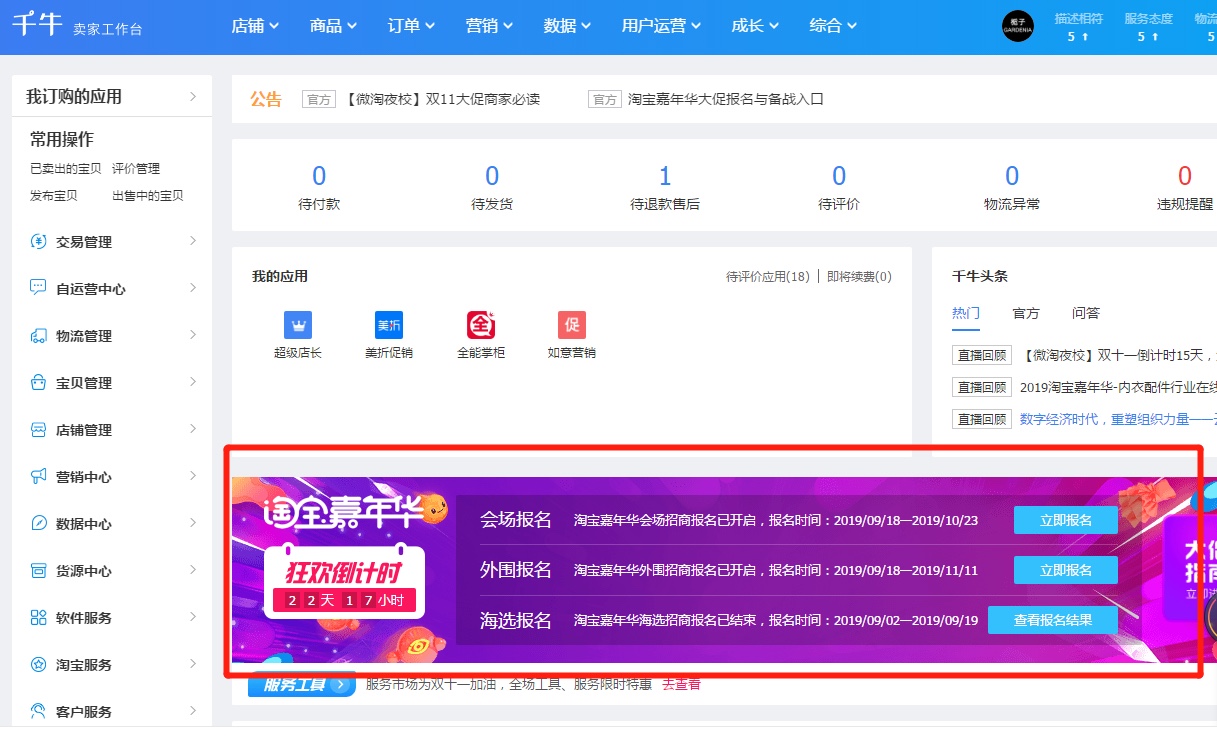Open the GARDENIA shop avatar
This screenshot has width=1217, height=739.
(1018, 26)
